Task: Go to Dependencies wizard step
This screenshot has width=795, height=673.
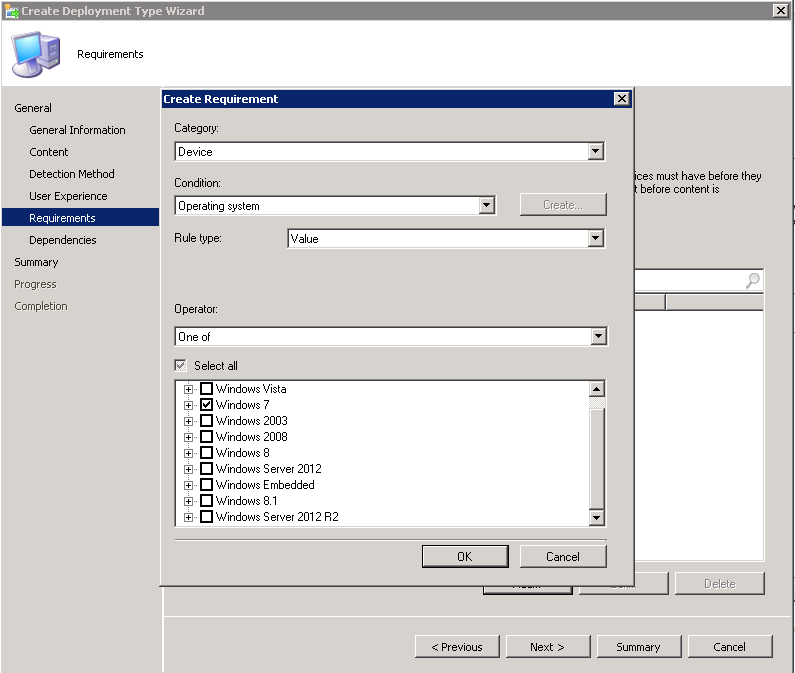Action: point(62,240)
